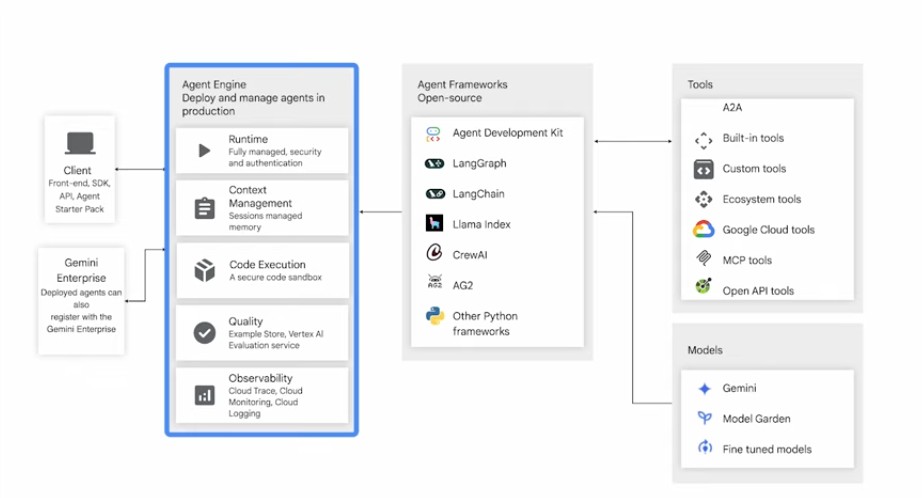Click the Python logo icon

coord(434,317)
